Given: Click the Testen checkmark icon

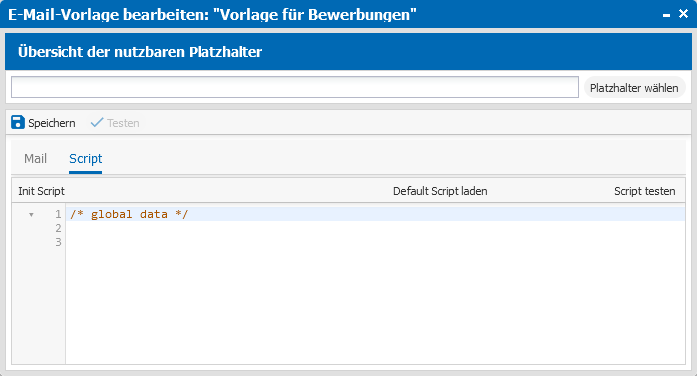Looking at the screenshot, I should tap(97, 122).
